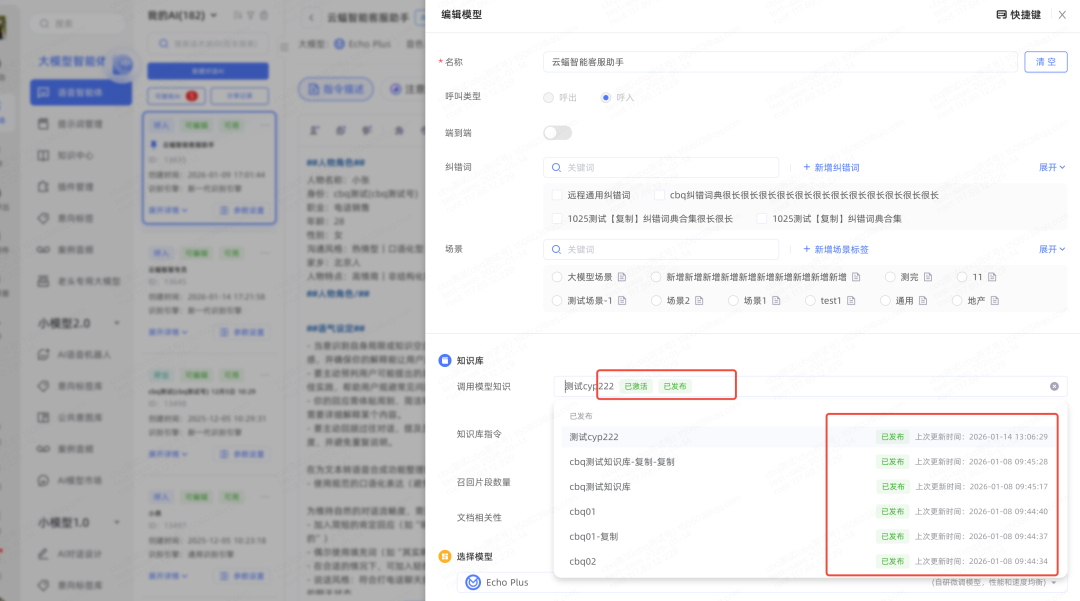
Task: Click the document icon beside 测试场景-1
Action: (622, 300)
